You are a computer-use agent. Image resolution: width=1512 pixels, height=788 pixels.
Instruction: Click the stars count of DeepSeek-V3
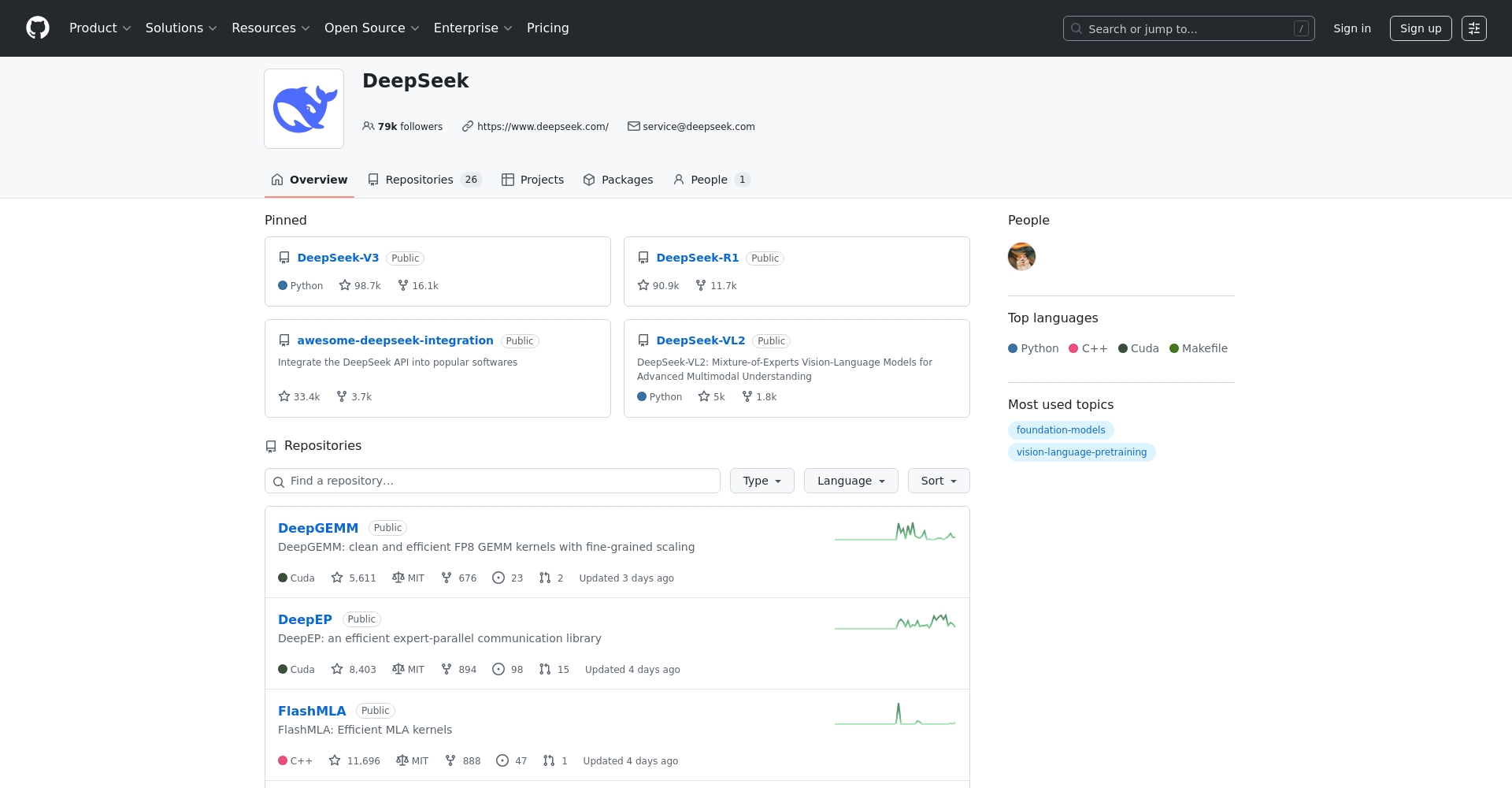pos(360,286)
